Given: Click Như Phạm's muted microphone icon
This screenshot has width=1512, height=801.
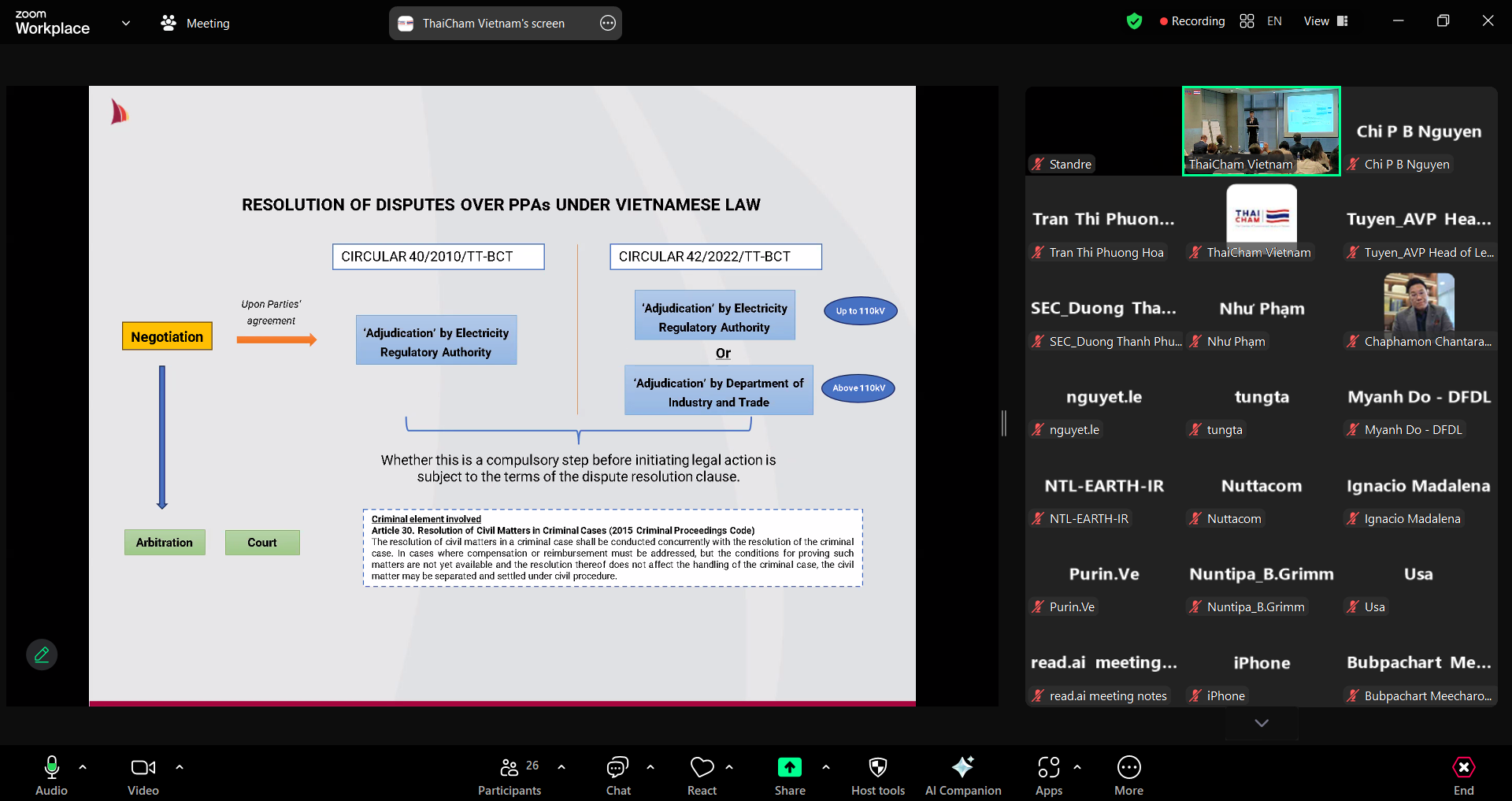Looking at the screenshot, I should [x=1195, y=342].
